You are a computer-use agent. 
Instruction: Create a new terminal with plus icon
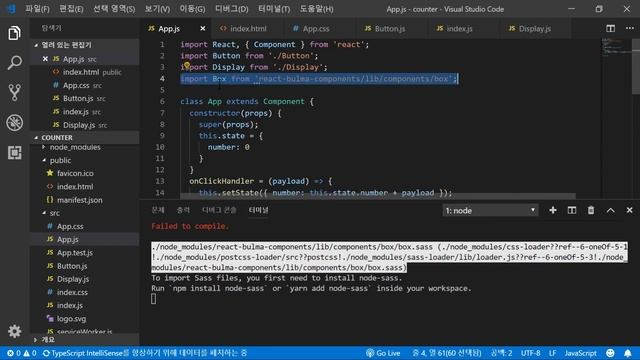553,210
